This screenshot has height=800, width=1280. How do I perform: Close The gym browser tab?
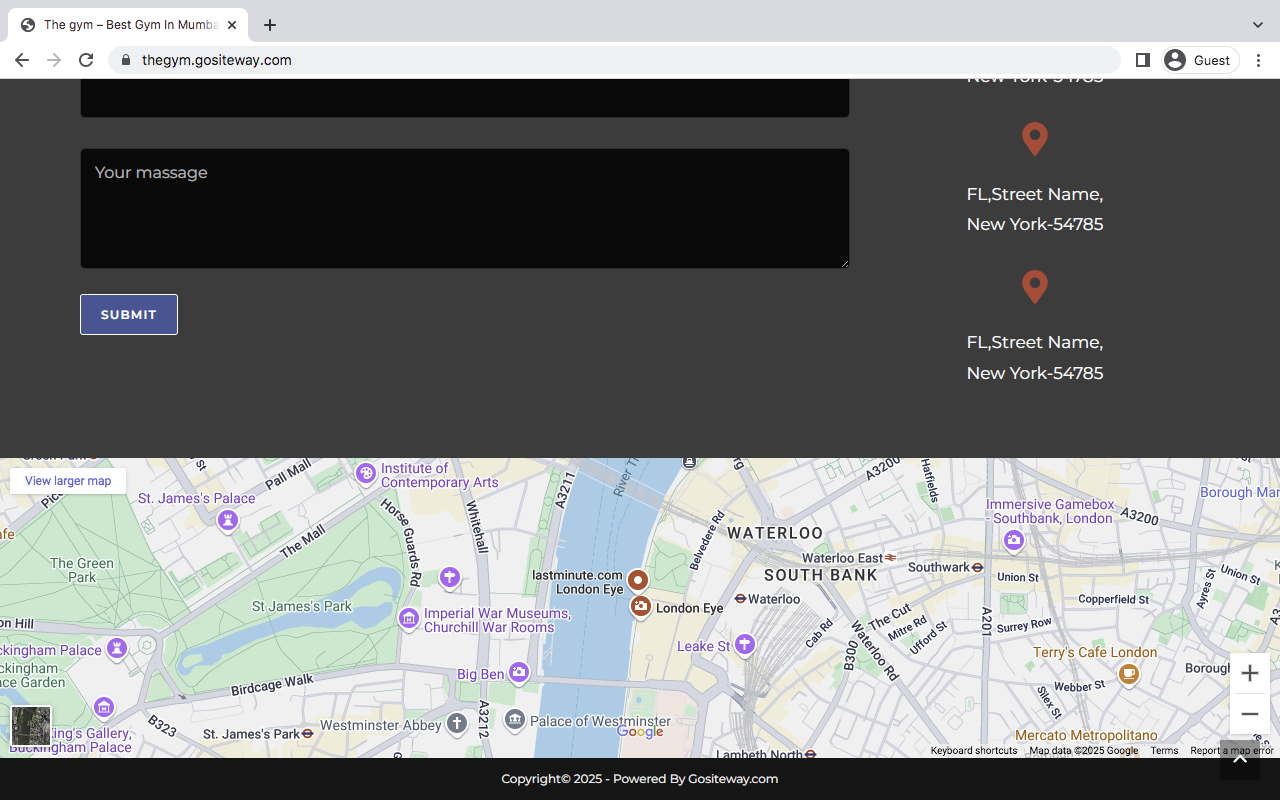(x=232, y=25)
